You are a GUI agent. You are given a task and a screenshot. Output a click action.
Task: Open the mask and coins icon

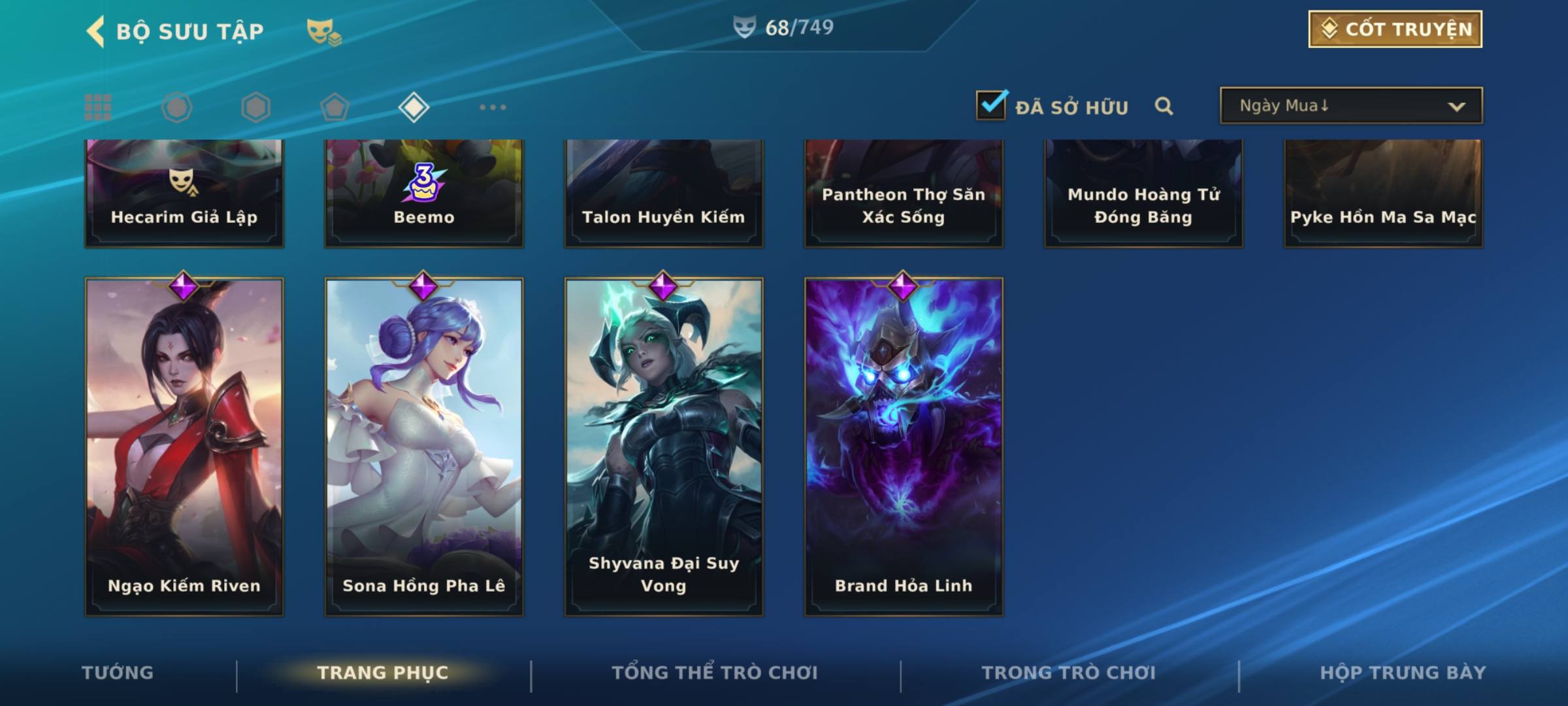324,31
